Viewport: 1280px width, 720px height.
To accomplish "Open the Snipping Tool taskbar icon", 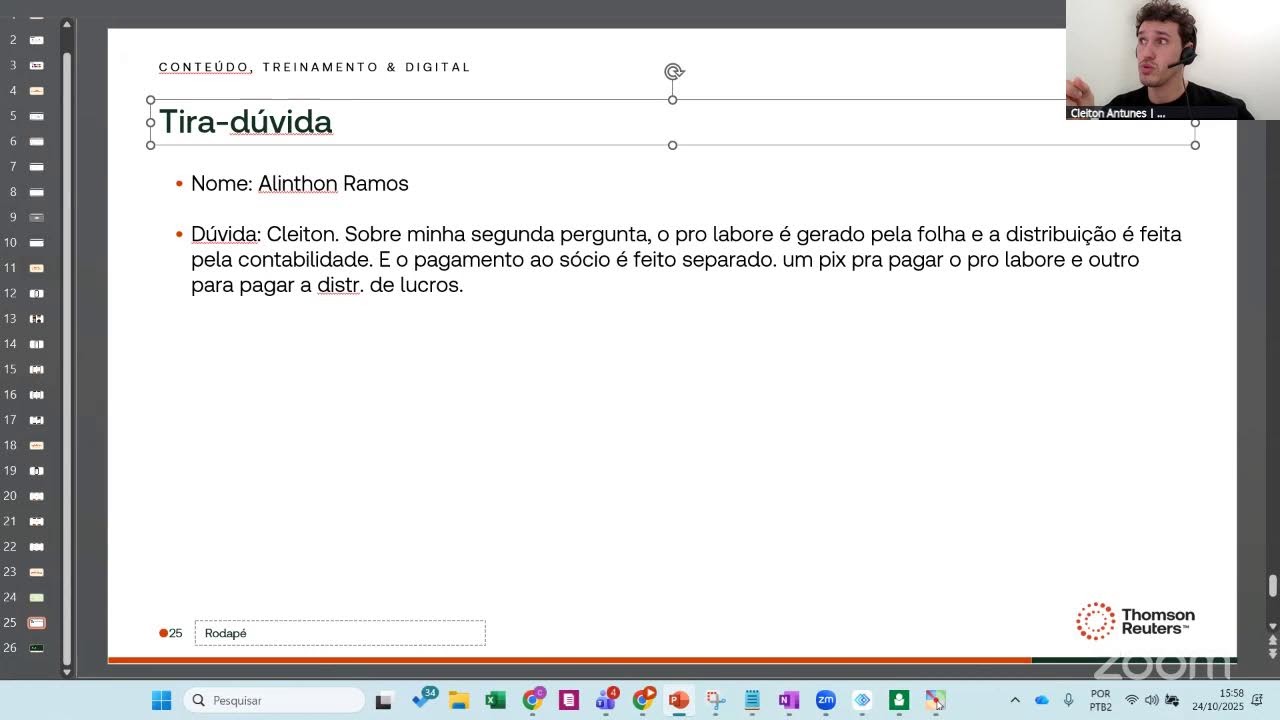I will click(716, 700).
